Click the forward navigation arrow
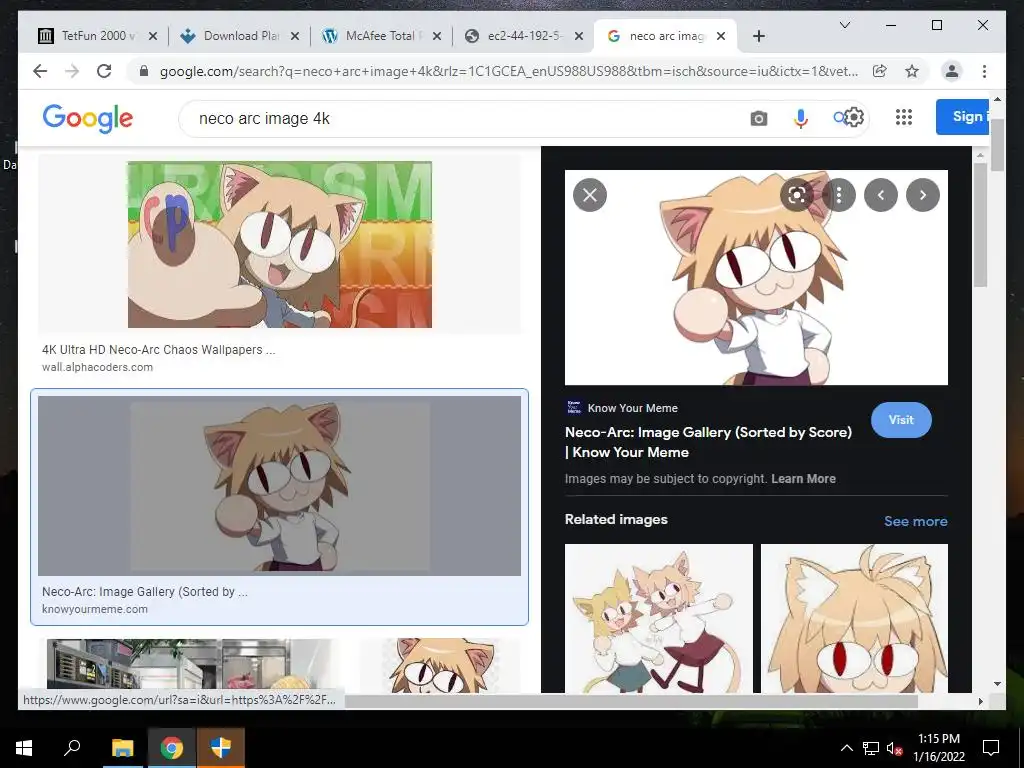Viewport: 1024px width, 768px height. coord(72,71)
